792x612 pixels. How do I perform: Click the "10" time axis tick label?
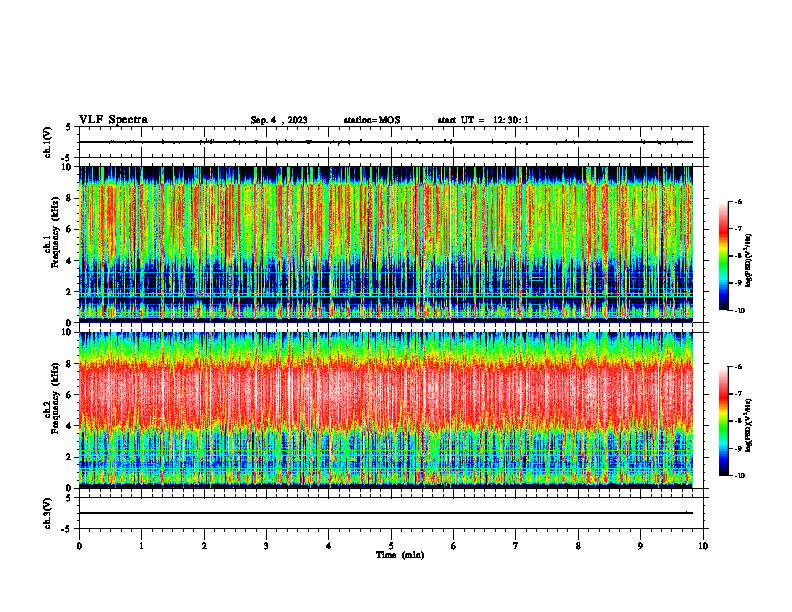point(703,546)
